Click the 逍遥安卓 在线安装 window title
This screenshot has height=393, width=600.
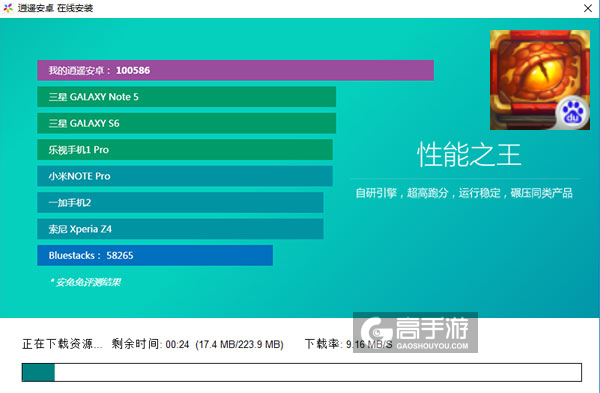[x=55, y=8]
